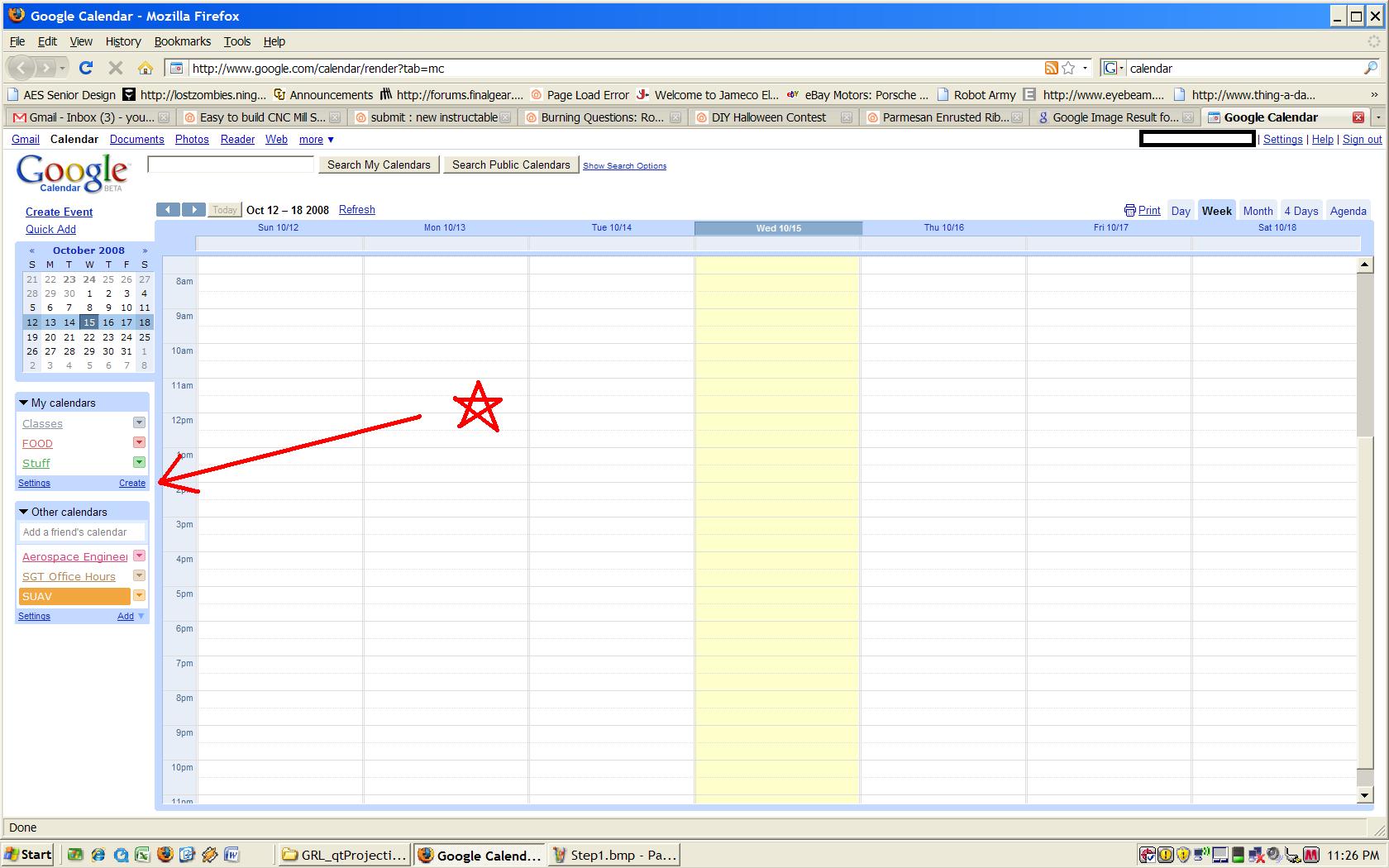
Task: Click the Search My Calendars button
Action: pos(379,165)
